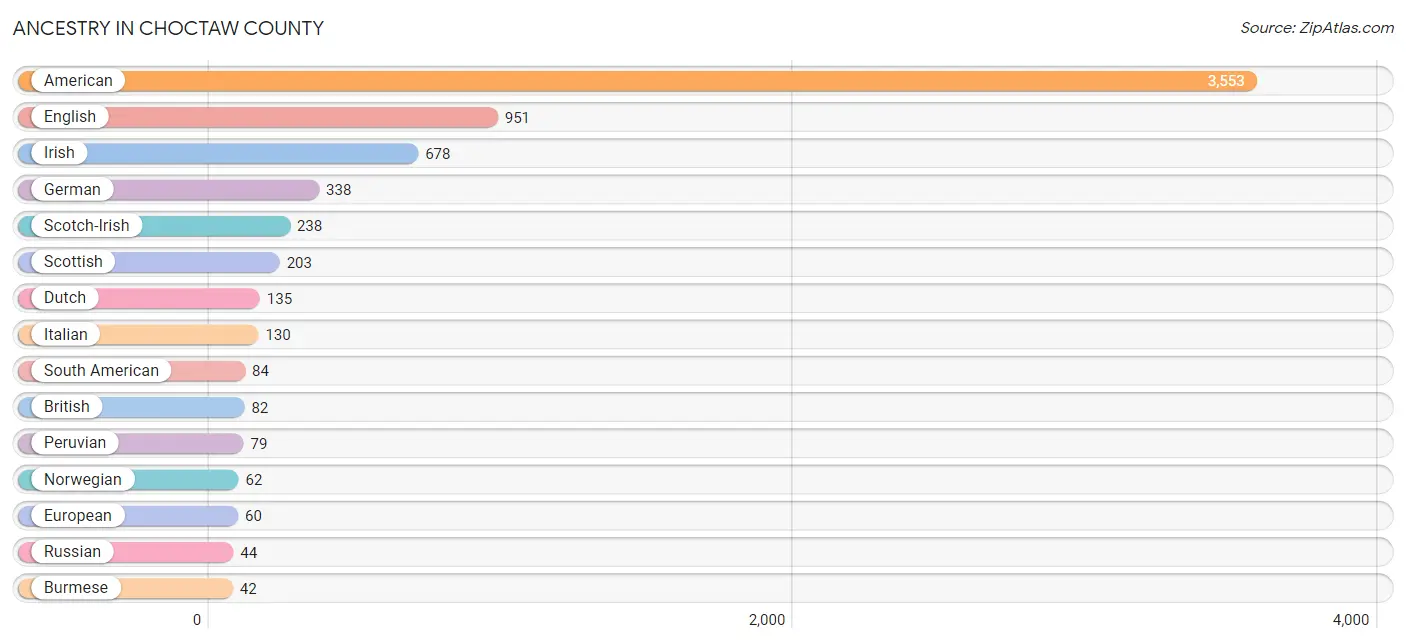Click the Russian label

click(72, 552)
